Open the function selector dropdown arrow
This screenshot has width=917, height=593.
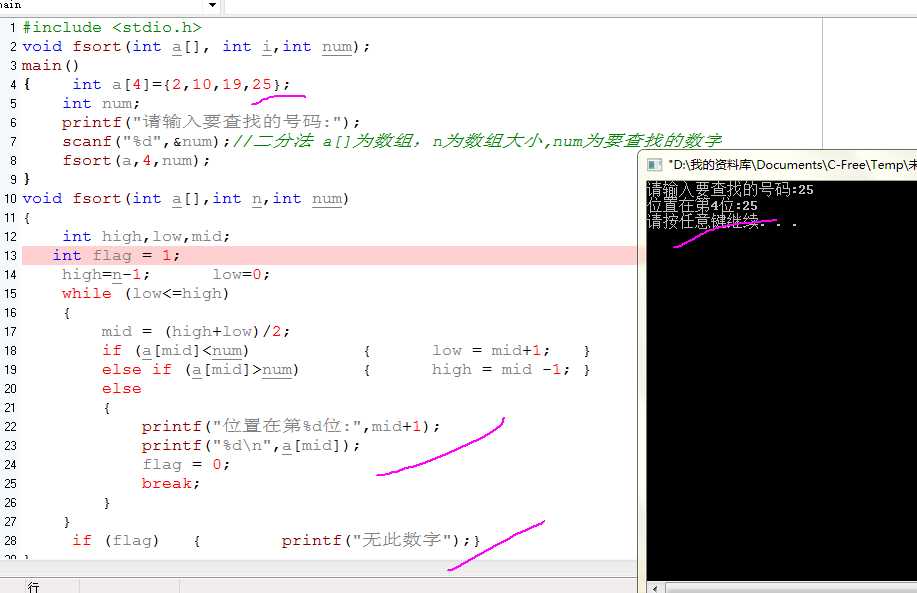[212, 5]
